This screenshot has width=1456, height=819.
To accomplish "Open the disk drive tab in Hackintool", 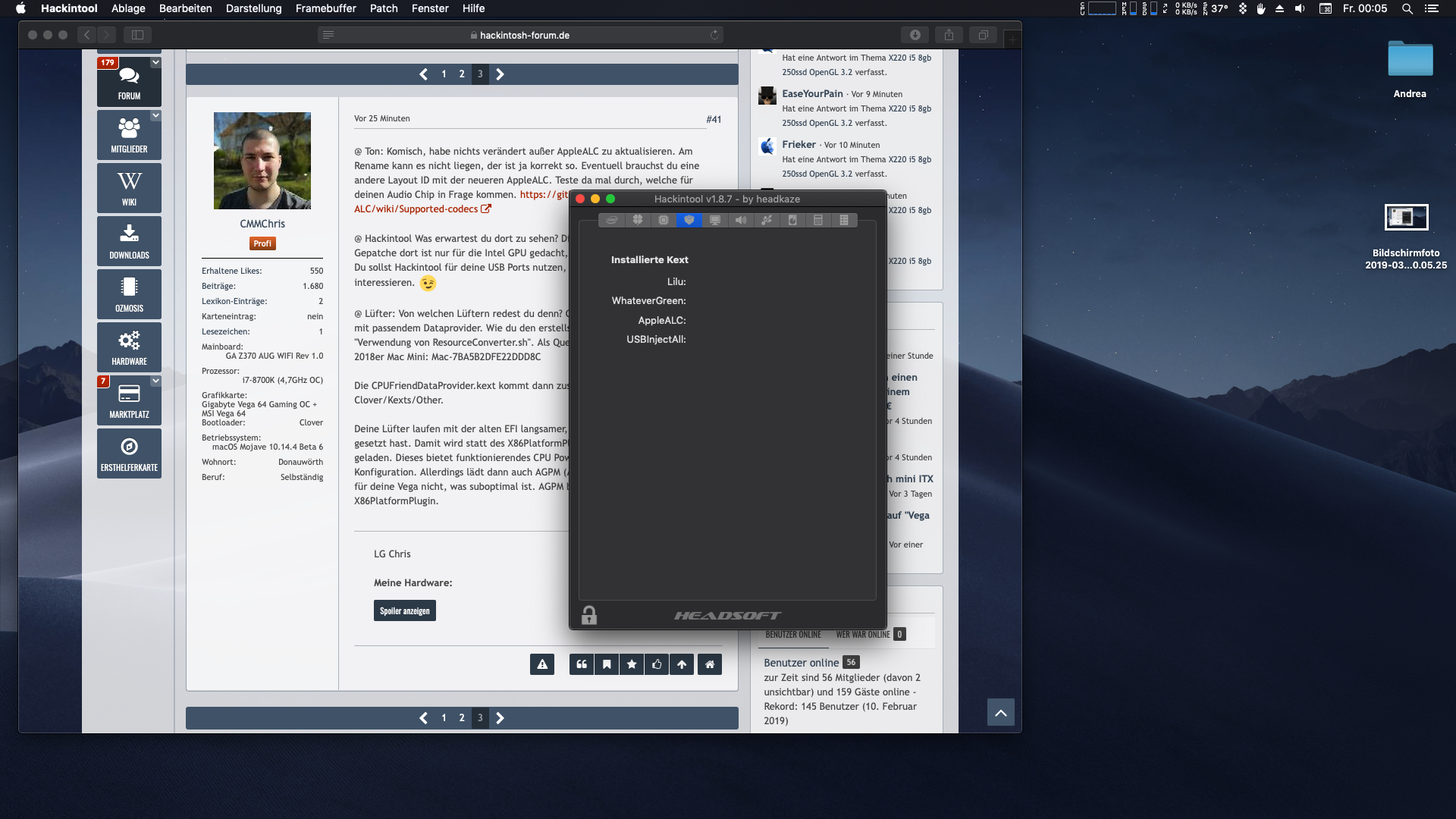I will [x=792, y=220].
